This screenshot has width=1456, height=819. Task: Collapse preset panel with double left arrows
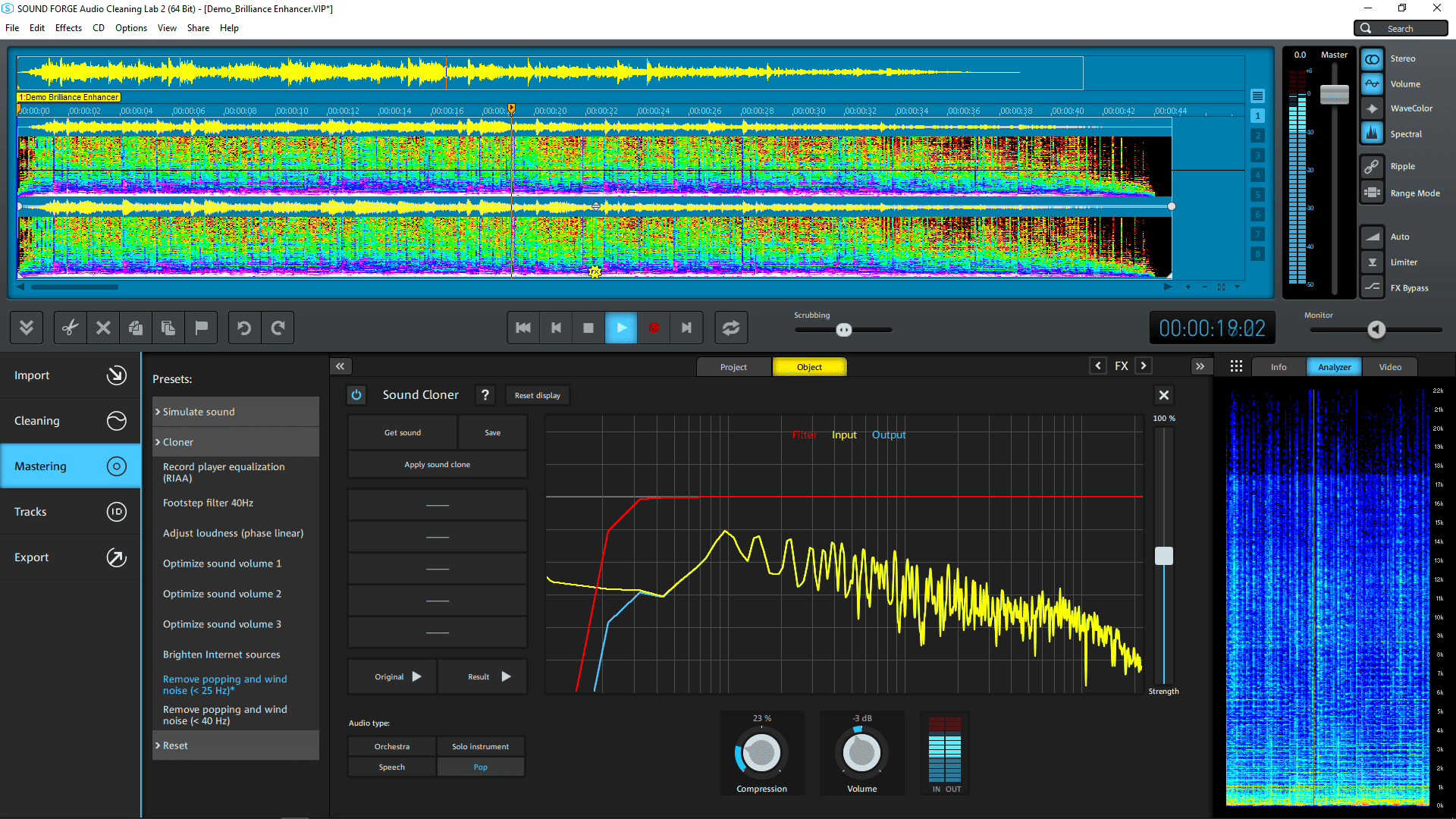(x=340, y=366)
